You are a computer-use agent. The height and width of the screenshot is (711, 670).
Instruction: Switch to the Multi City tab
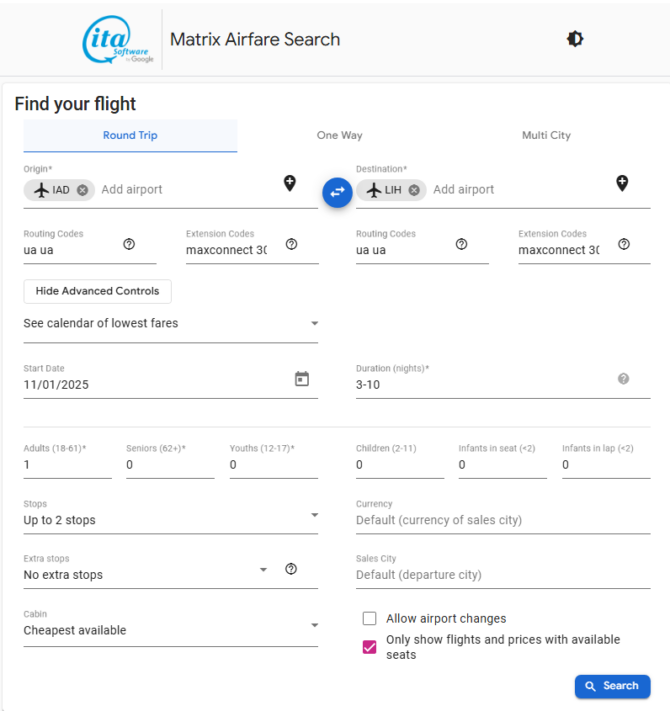546,135
